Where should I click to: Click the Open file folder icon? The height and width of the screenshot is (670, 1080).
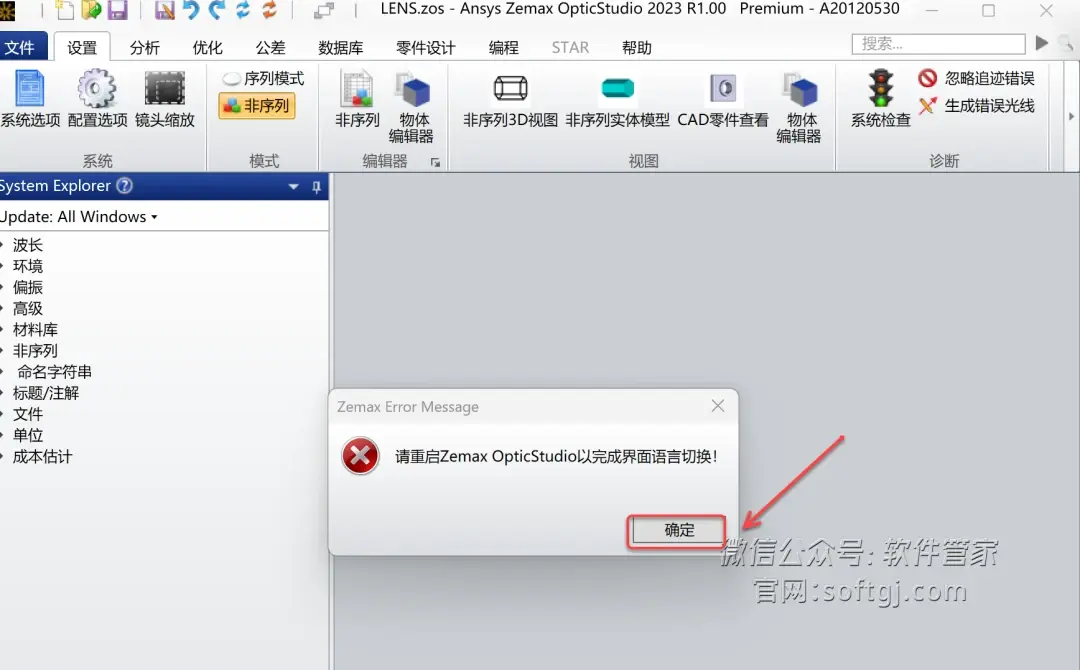coord(91,10)
